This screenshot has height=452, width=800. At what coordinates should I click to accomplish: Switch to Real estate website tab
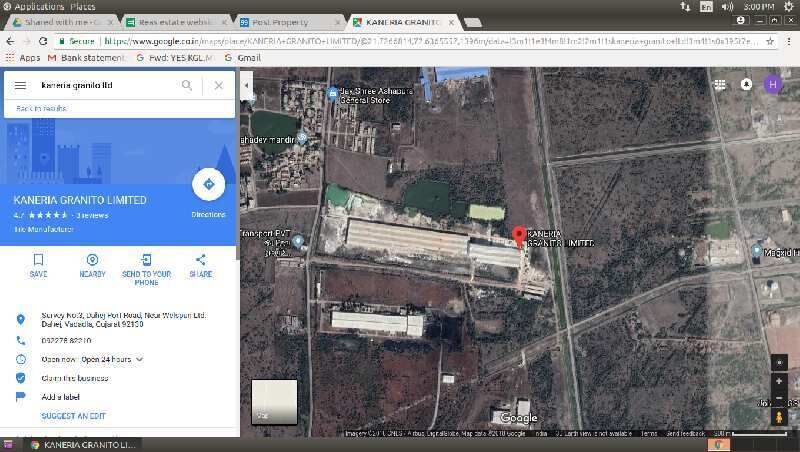point(175,22)
